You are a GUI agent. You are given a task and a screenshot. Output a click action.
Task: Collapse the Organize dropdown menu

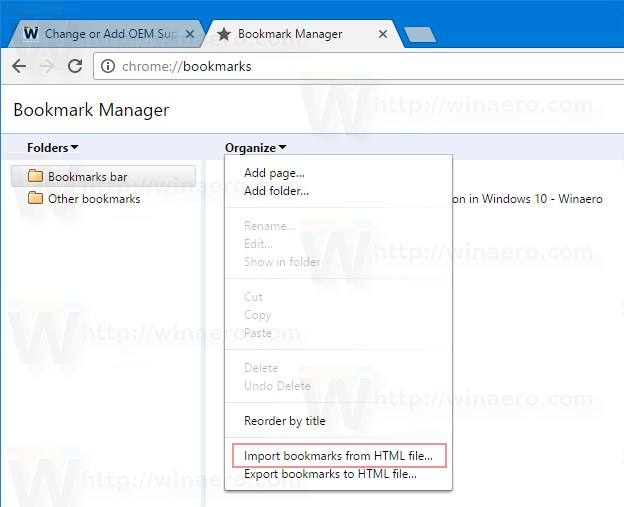tap(255, 148)
